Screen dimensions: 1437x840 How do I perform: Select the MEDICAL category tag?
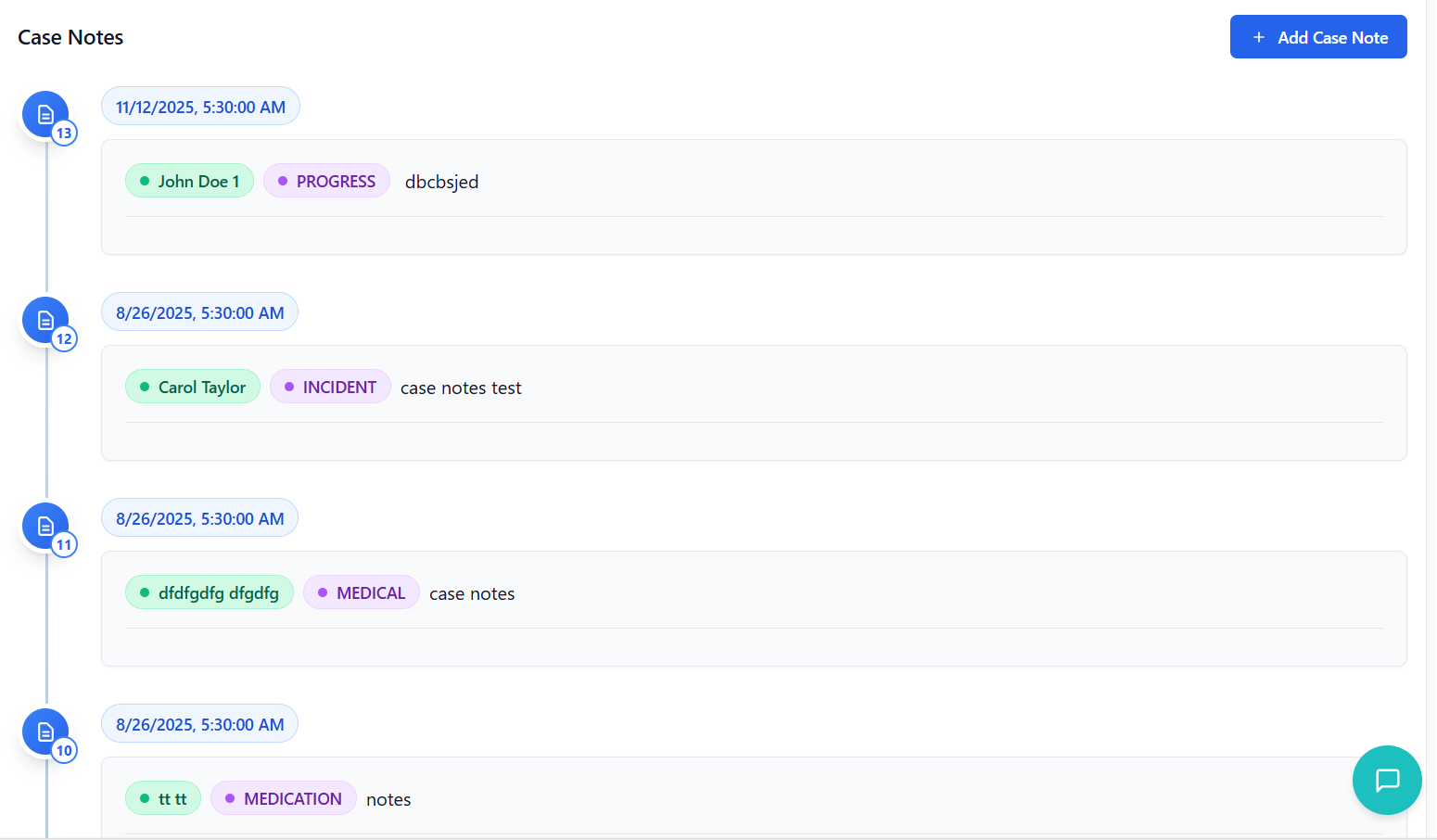pos(362,593)
